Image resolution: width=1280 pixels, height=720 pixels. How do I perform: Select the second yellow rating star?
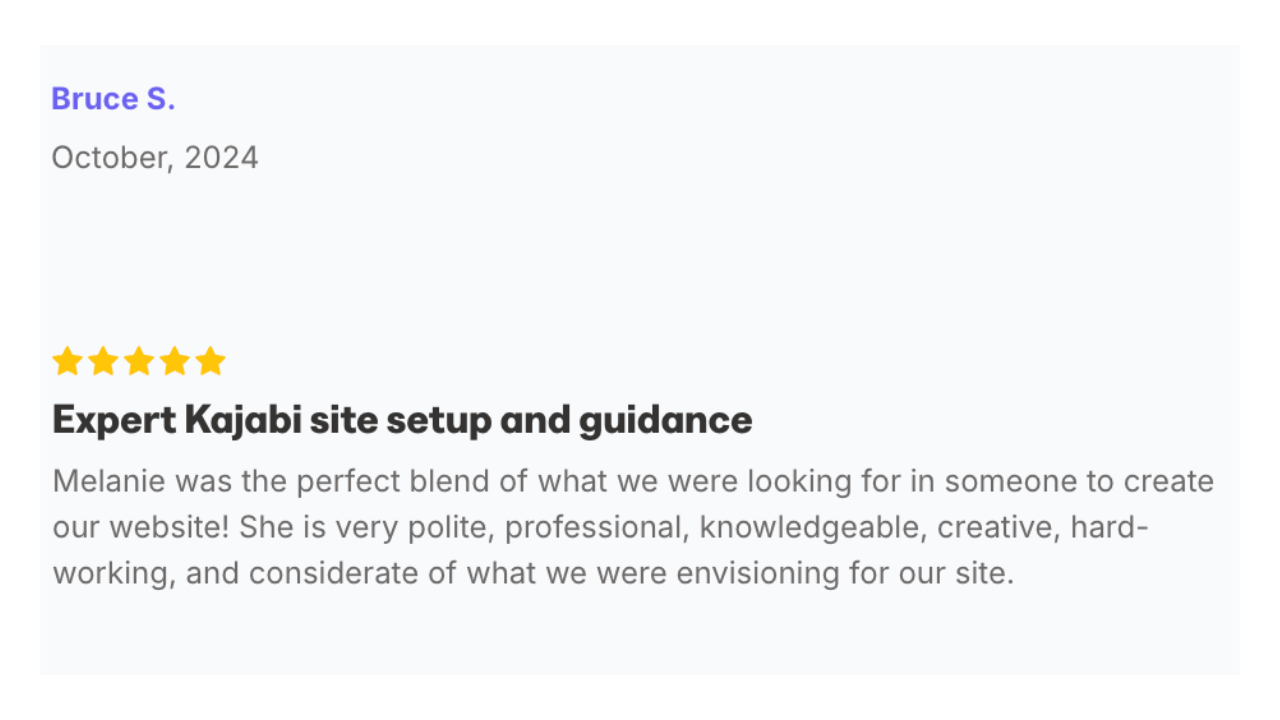(x=103, y=361)
